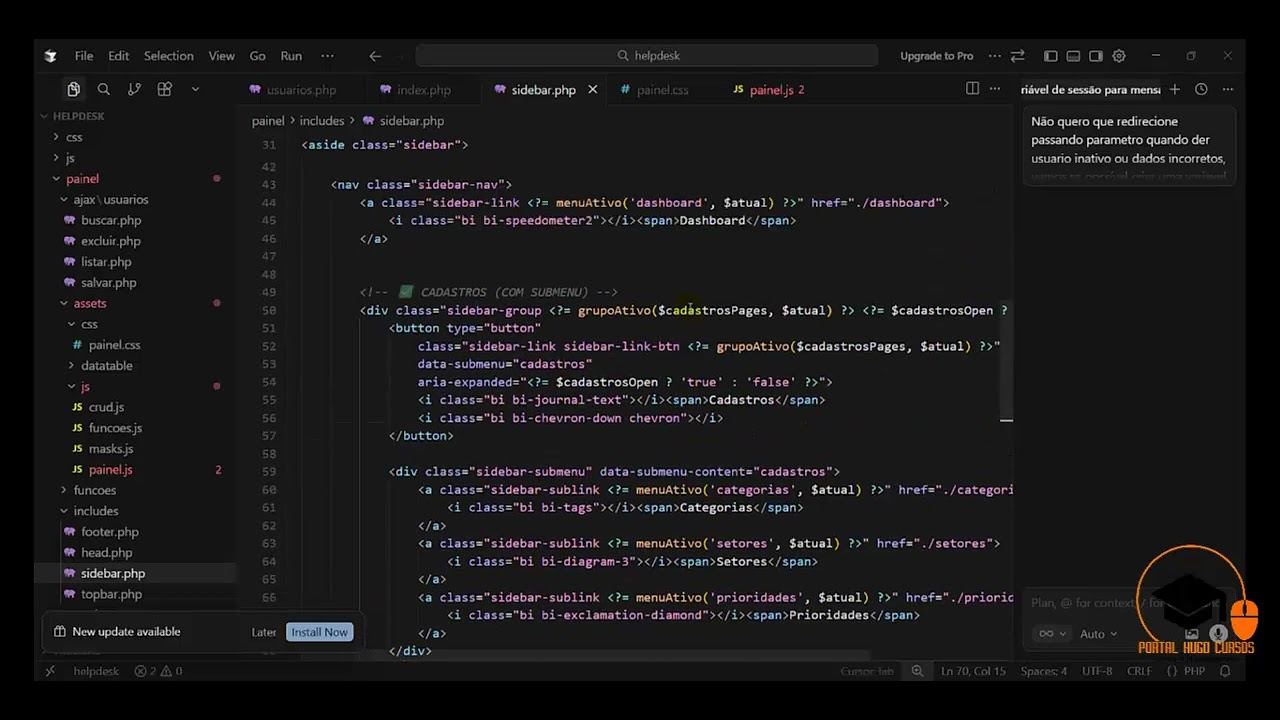Viewport: 1280px width, 720px height.
Task: Open the Go menu
Action: coord(257,56)
